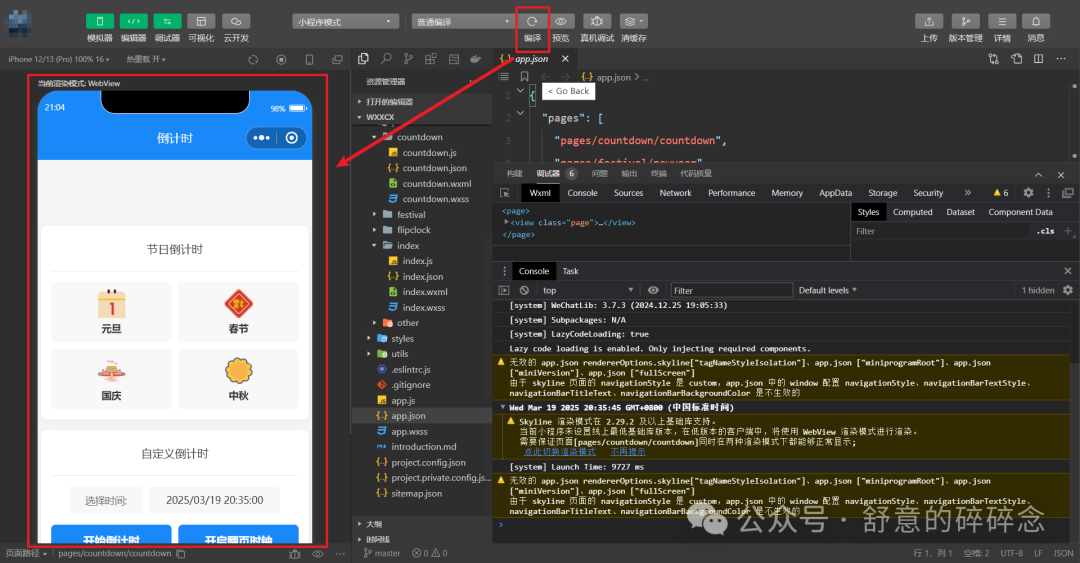Click the simulator stop circle icon
Viewport: 1080px width, 563px height.
pos(281,60)
